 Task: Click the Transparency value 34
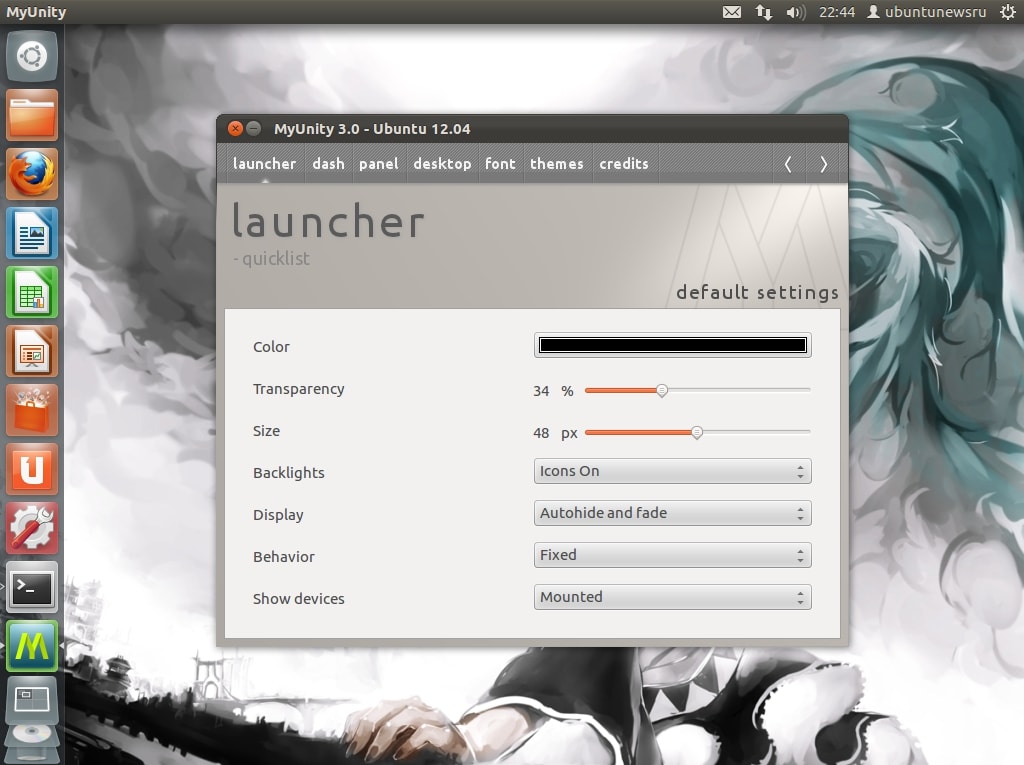click(541, 391)
